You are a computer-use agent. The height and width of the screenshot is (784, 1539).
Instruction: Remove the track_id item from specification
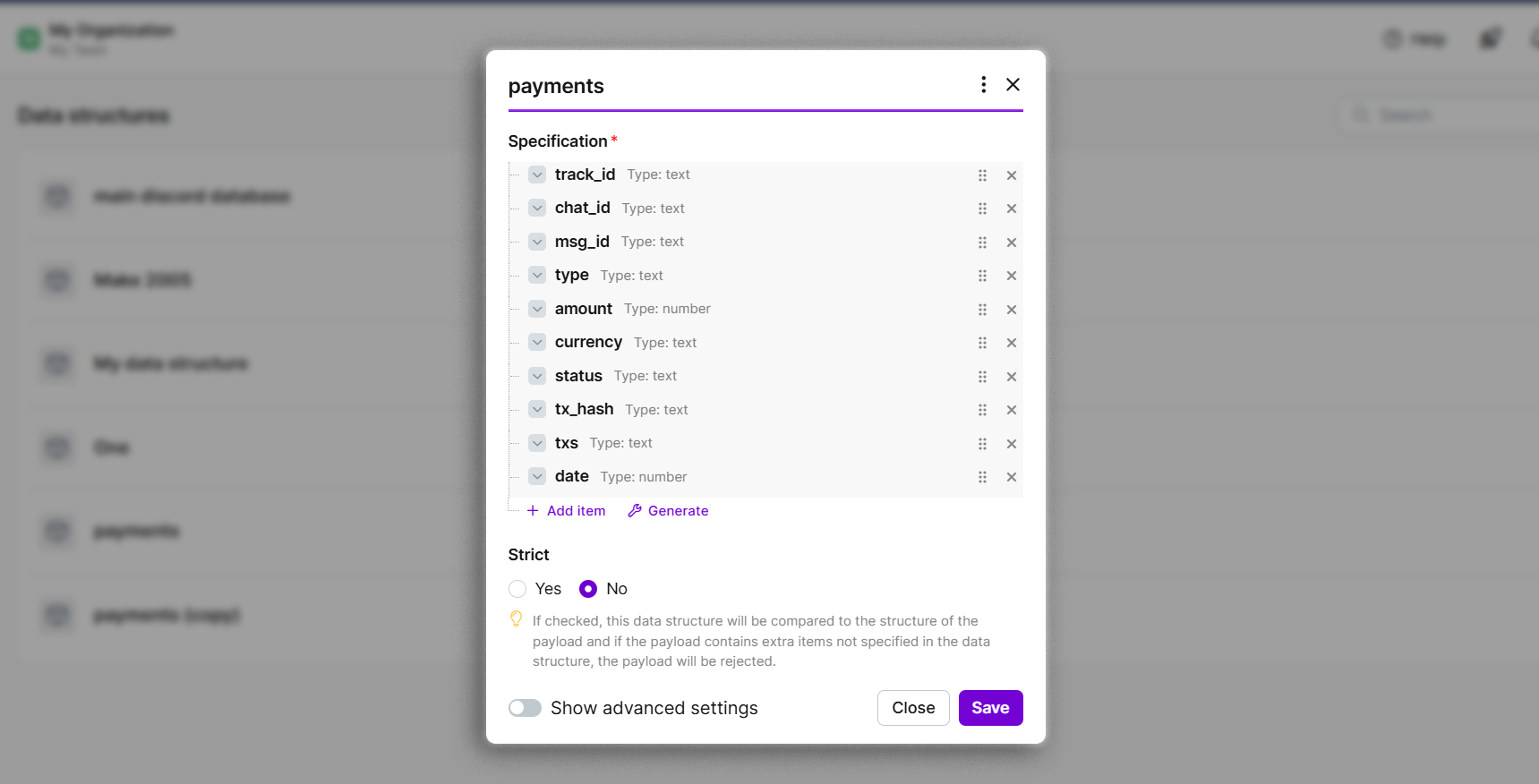(1011, 175)
